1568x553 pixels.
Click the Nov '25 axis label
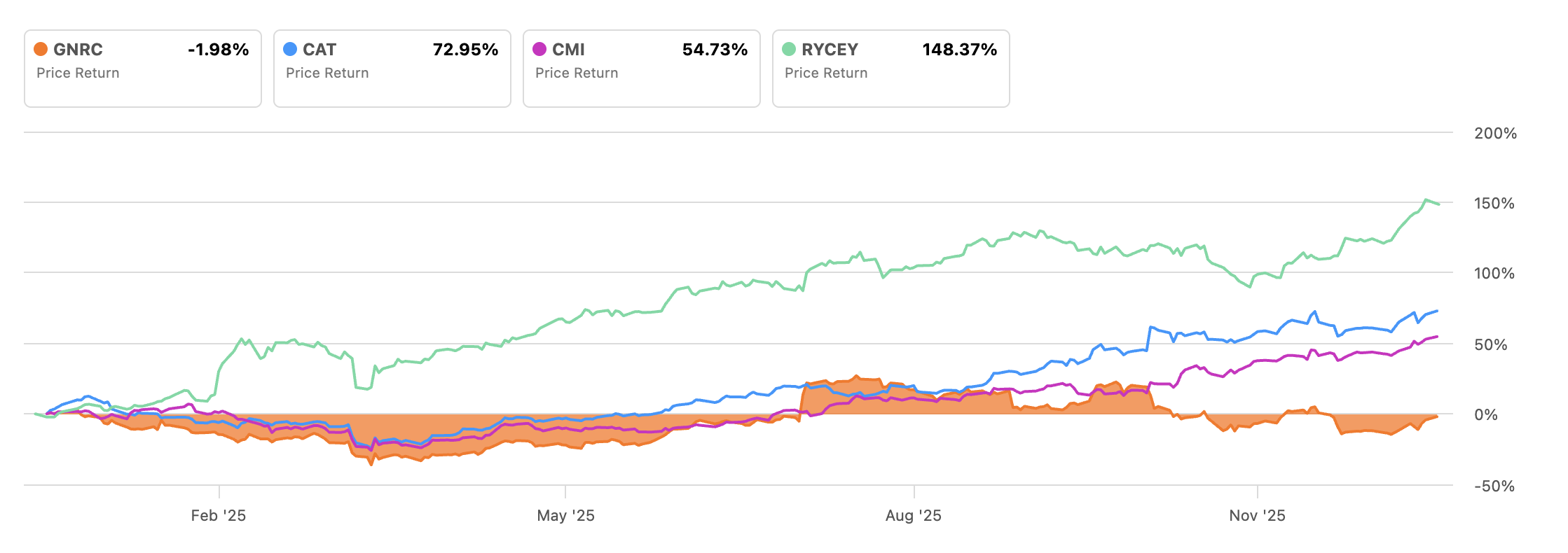[1257, 516]
